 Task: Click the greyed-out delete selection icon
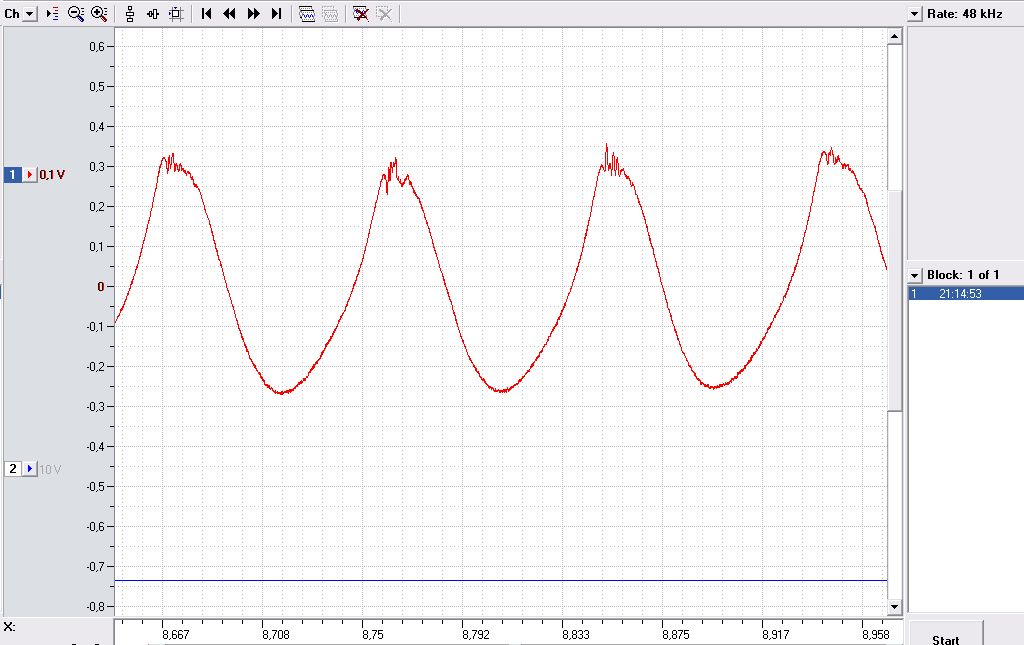click(x=385, y=14)
